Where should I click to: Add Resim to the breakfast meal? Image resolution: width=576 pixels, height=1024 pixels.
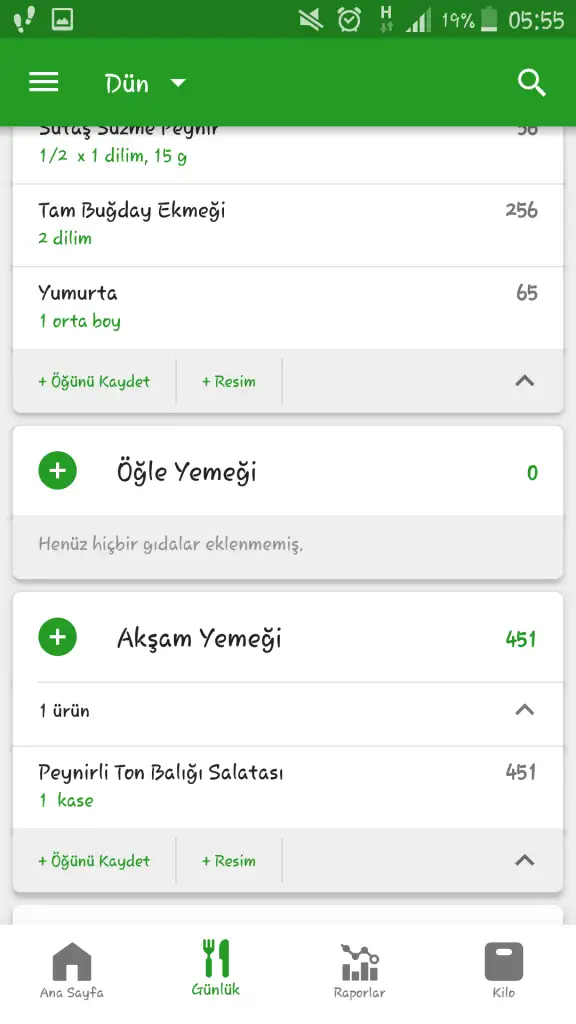(x=229, y=381)
